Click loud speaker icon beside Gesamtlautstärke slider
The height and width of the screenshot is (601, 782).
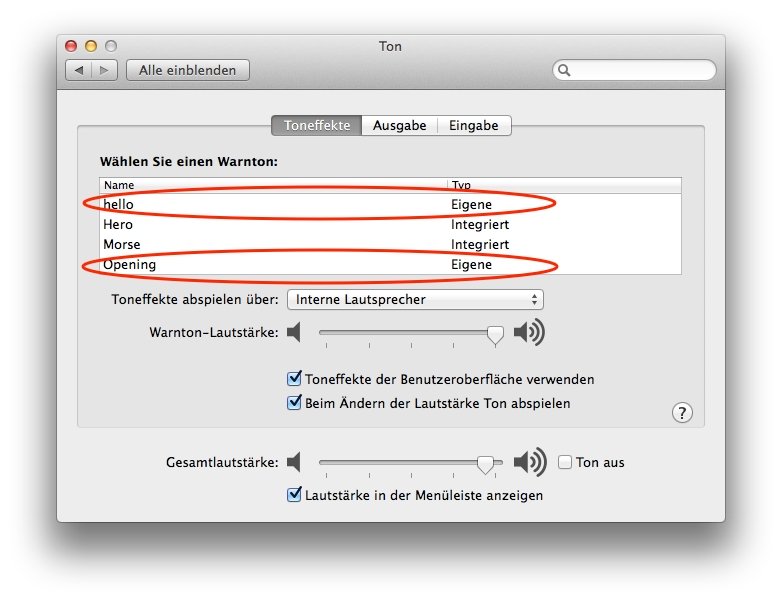point(530,462)
